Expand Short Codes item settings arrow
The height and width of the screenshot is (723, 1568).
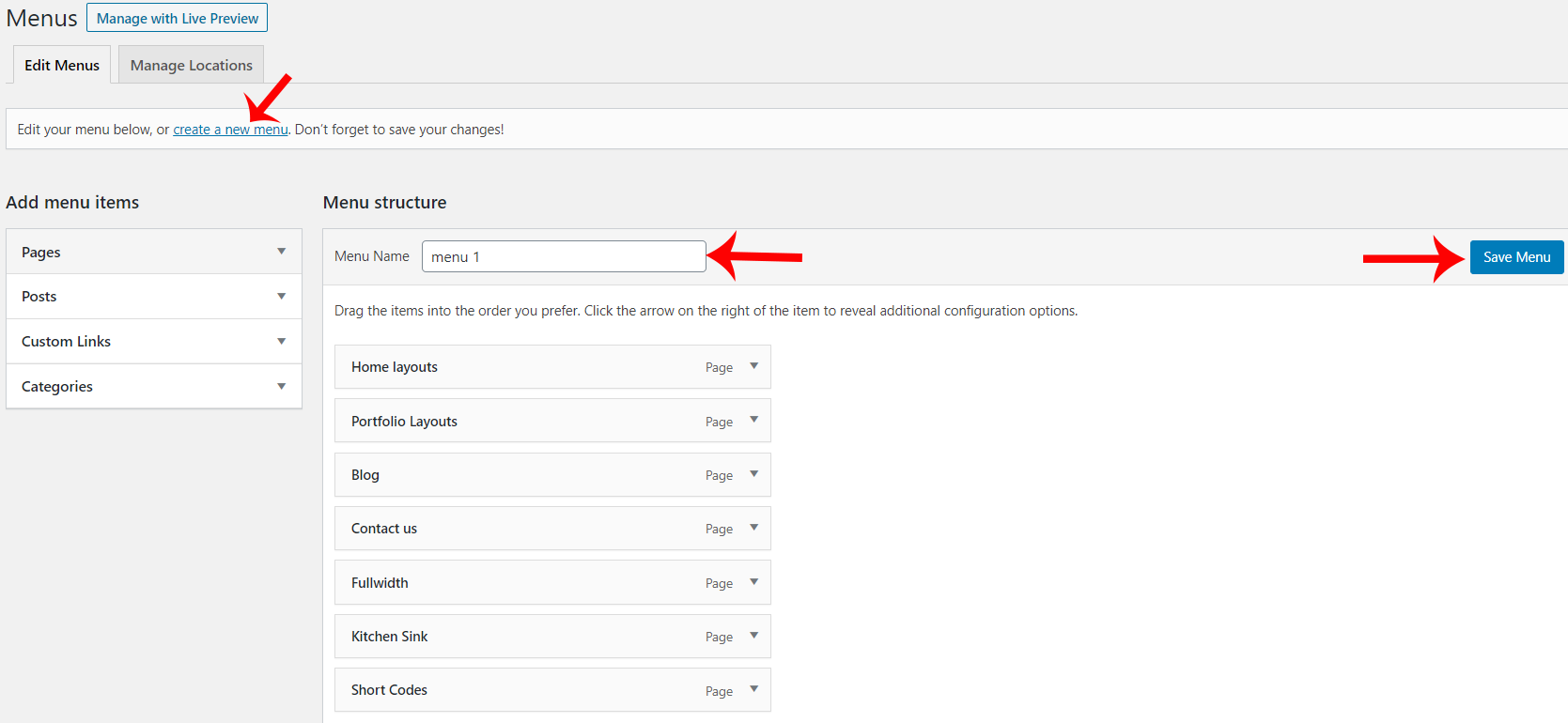click(x=753, y=689)
